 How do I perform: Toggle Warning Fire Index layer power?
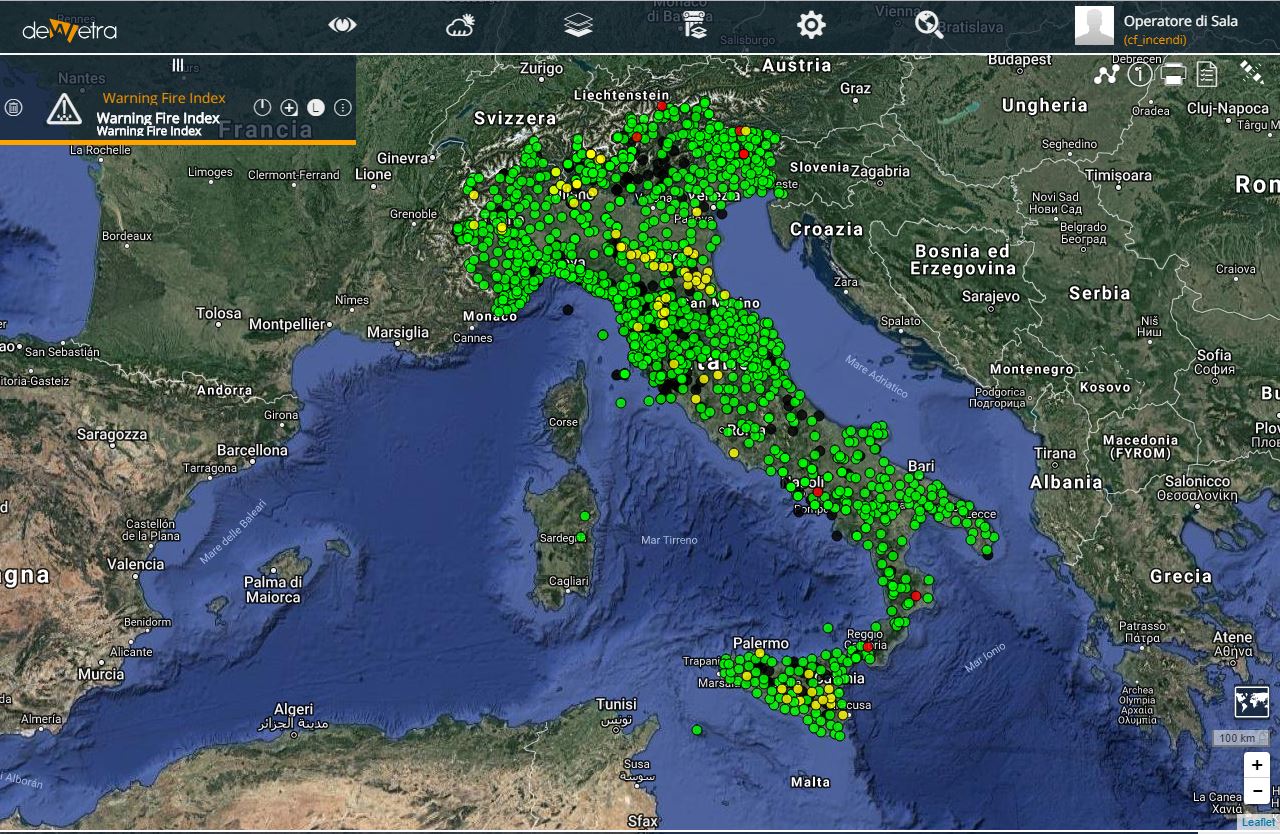point(262,107)
